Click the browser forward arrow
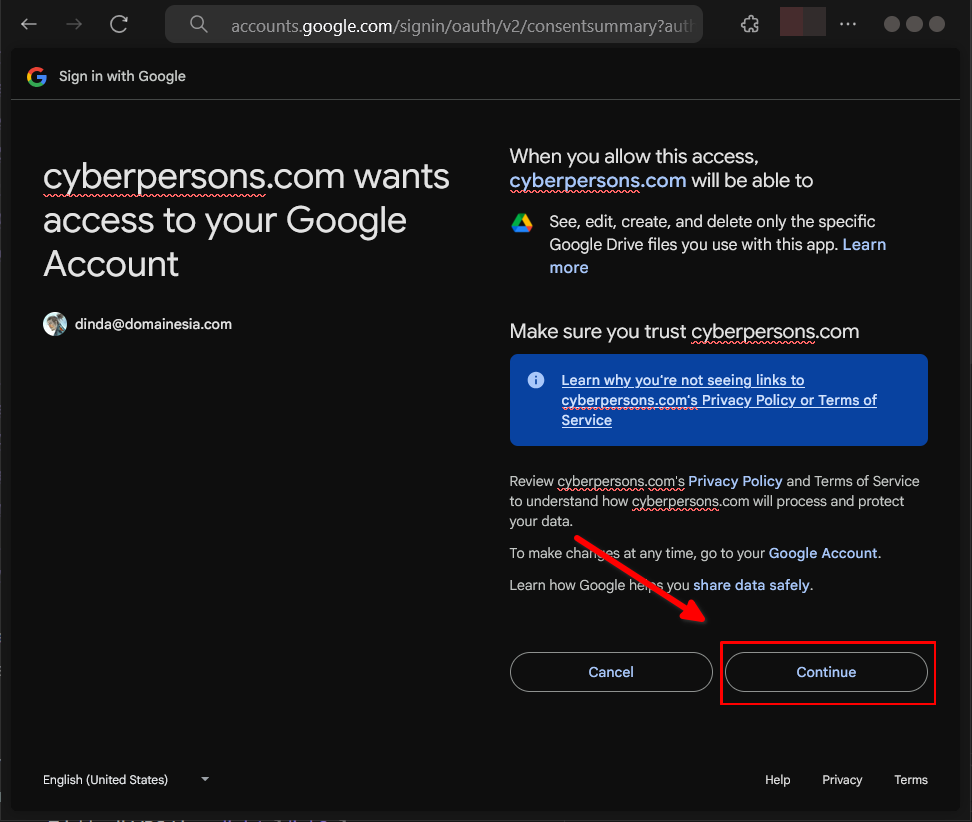 coord(74,24)
